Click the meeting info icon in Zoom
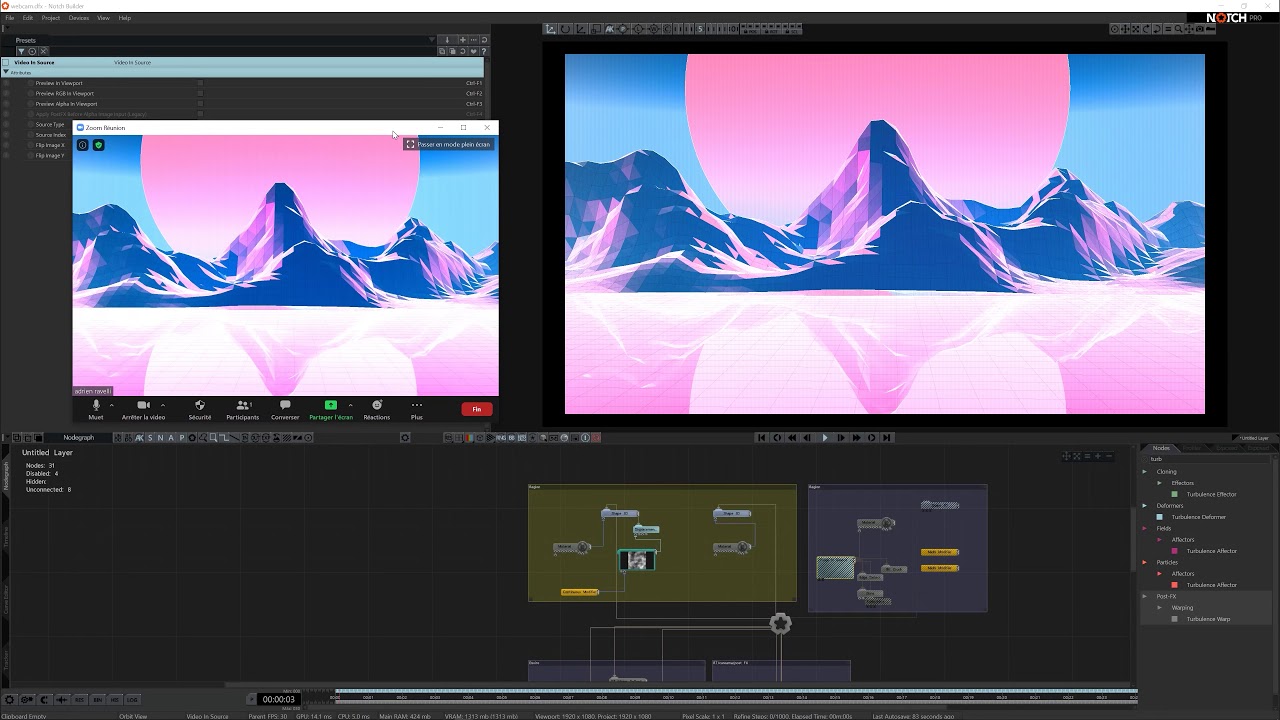Screen dimensions: 1280x720 point(83,145)
